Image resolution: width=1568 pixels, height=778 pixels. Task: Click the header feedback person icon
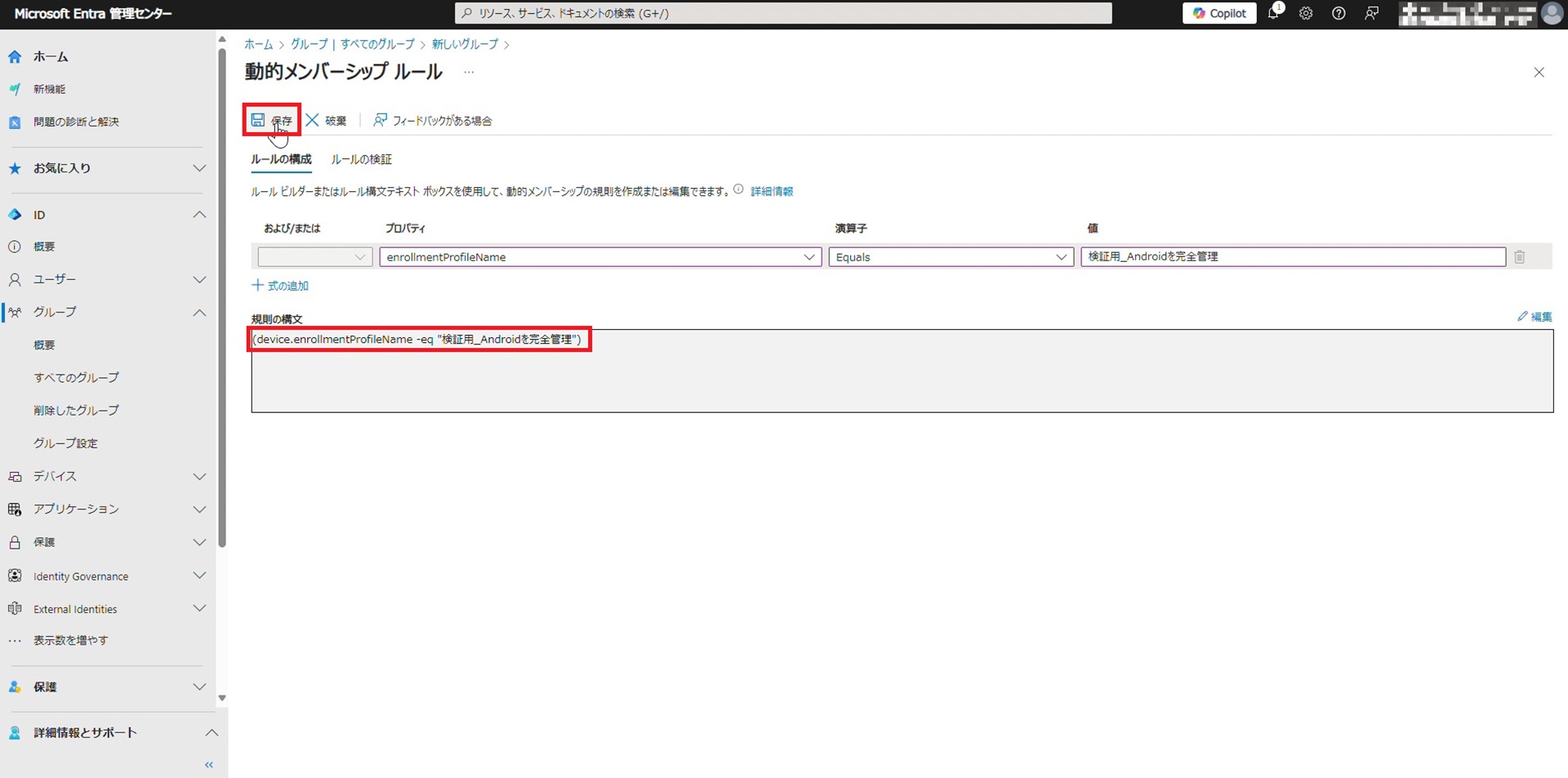click(1372, 13)
